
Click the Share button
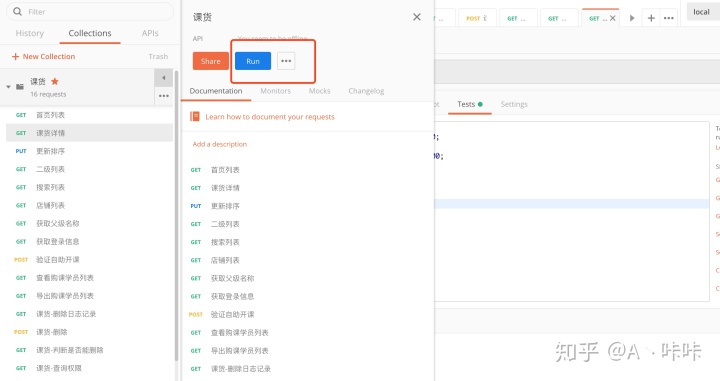(211, 61)
